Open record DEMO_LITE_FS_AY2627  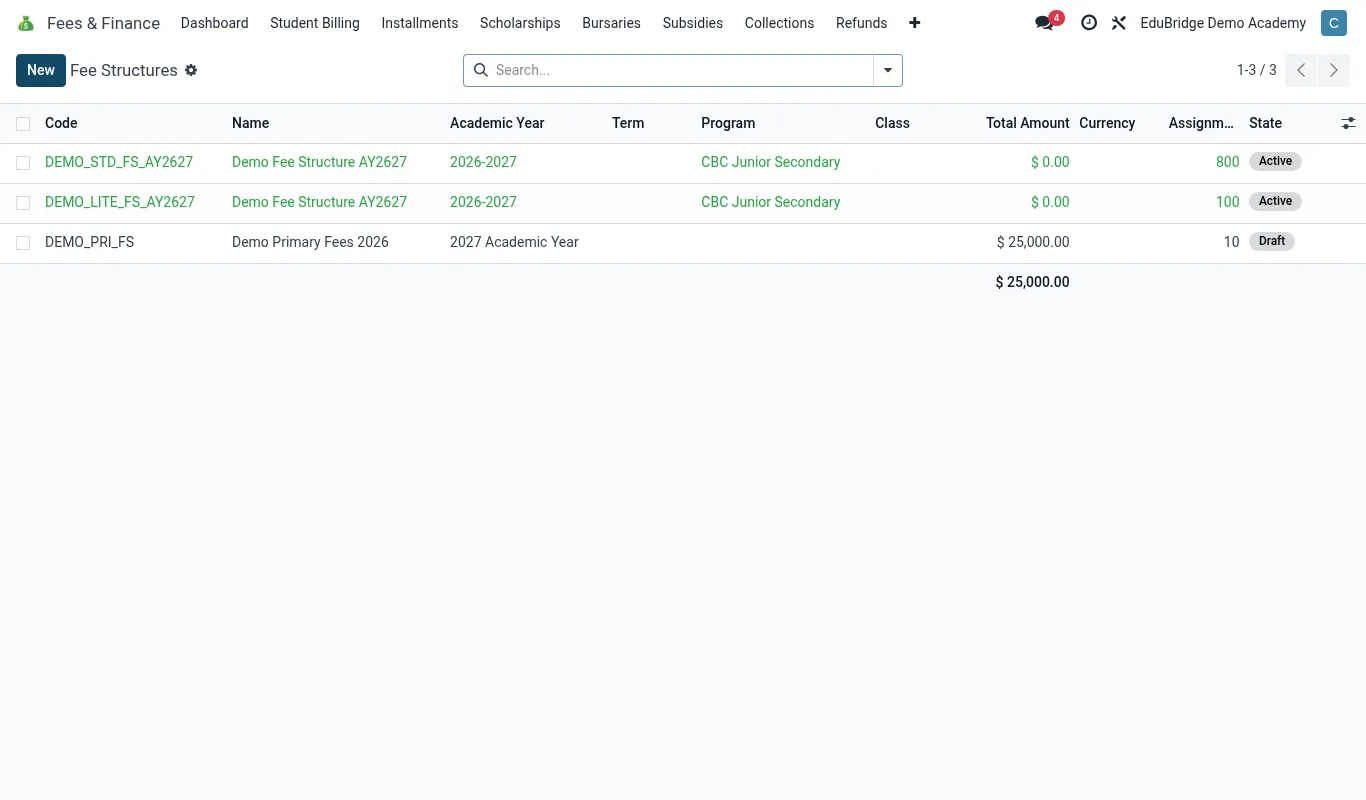[120, 202]
